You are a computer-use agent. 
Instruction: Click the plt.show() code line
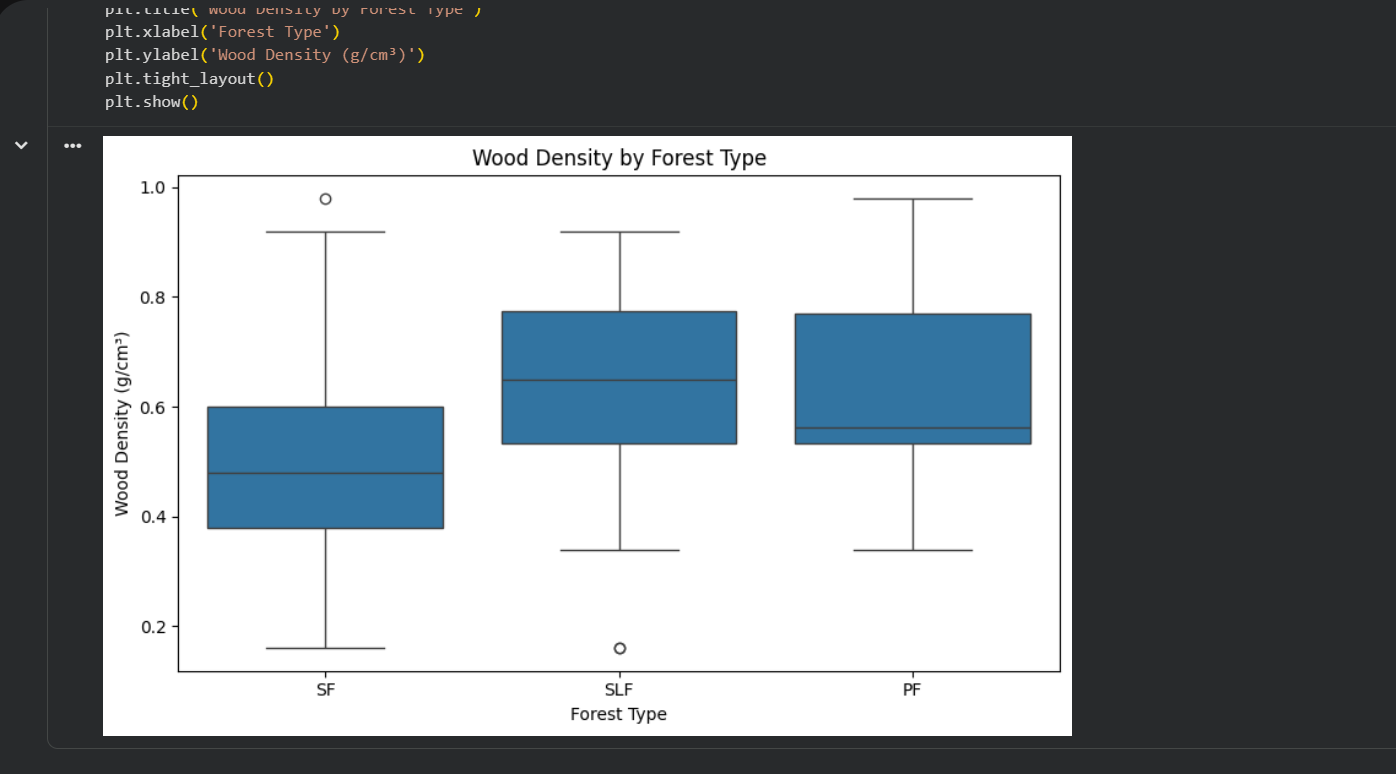[151, 101]
